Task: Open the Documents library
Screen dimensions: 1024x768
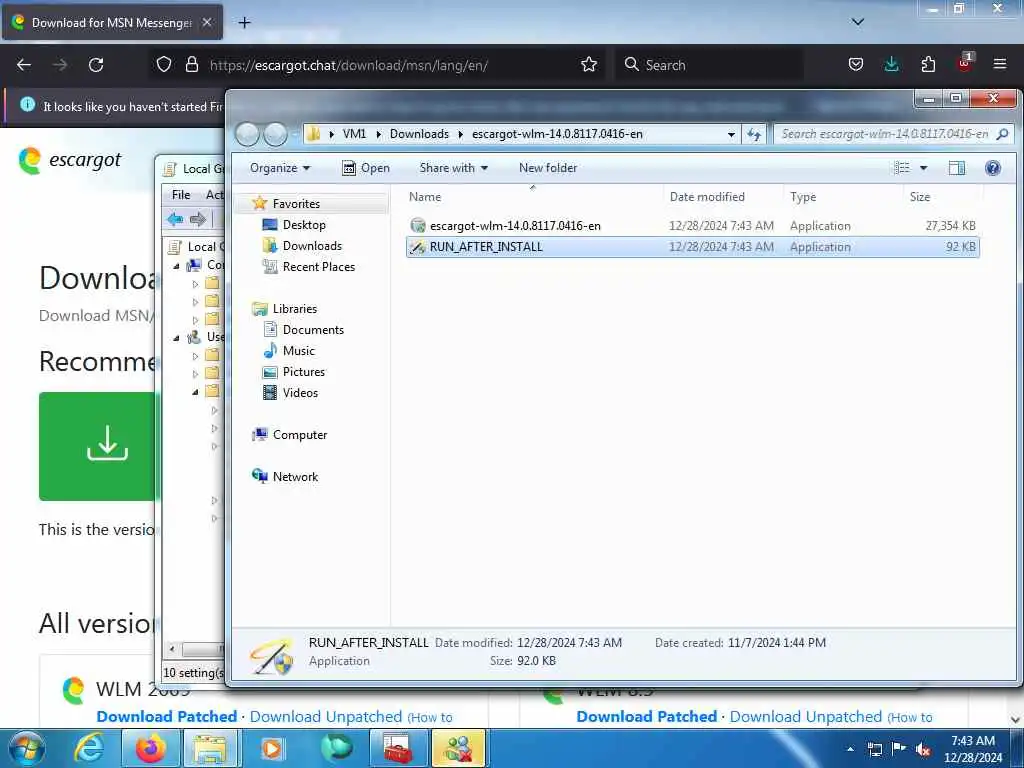Action: (x=313, y=330)
